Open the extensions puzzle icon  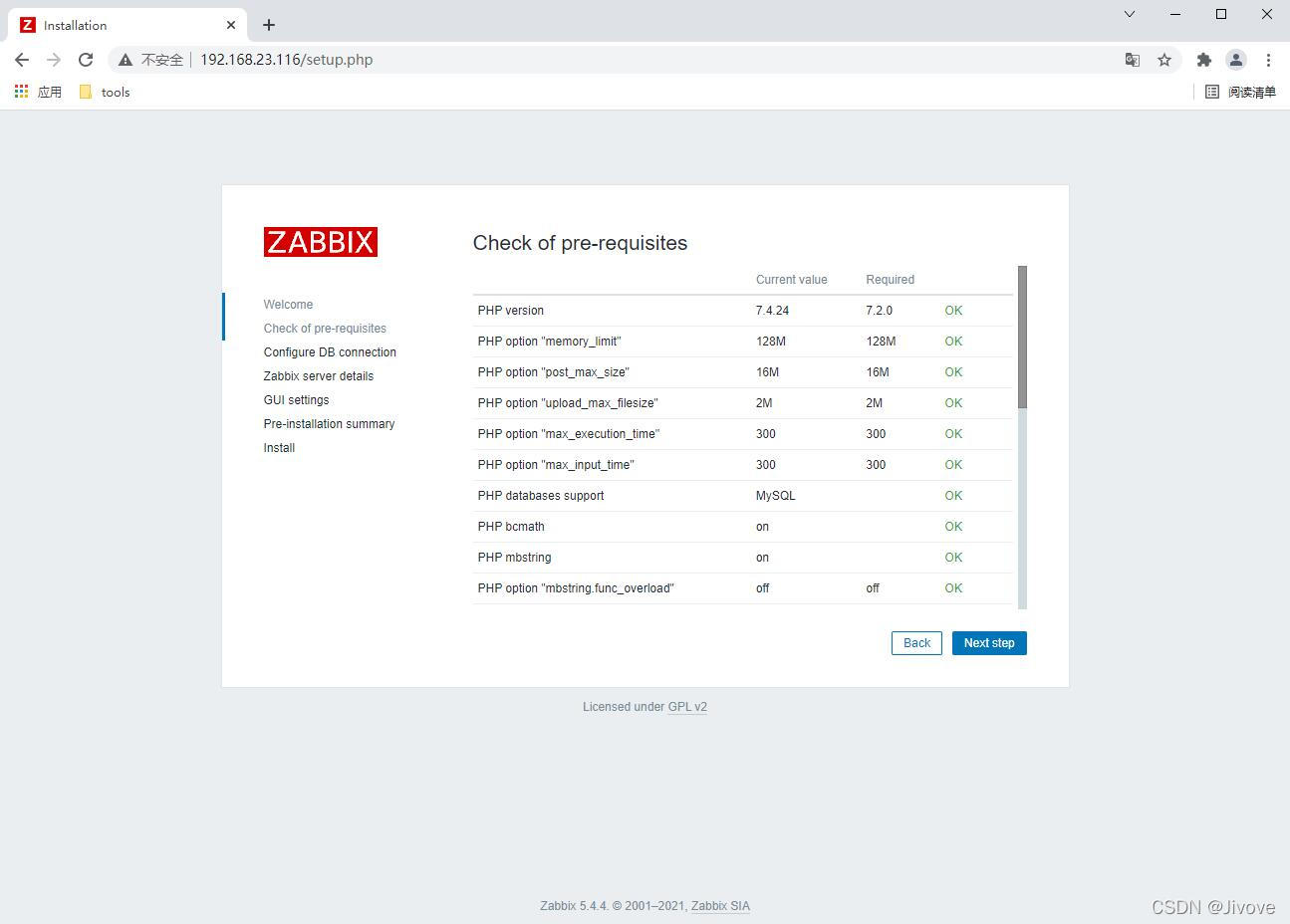[1204, 60]
